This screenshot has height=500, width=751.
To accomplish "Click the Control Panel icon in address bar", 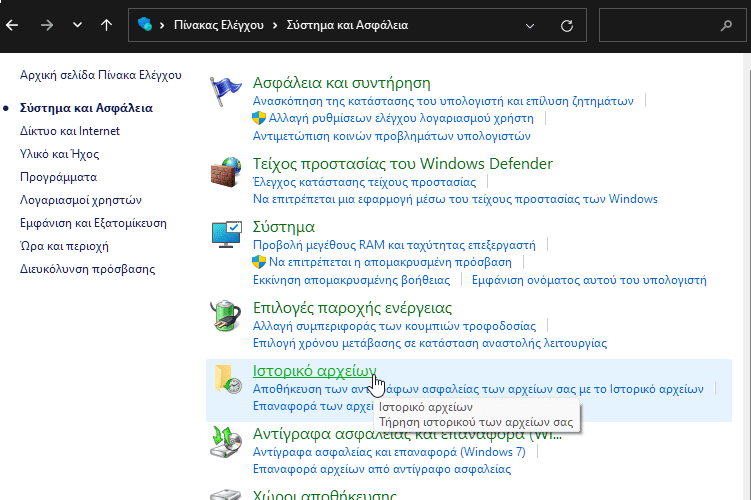I will pos(145,24).
